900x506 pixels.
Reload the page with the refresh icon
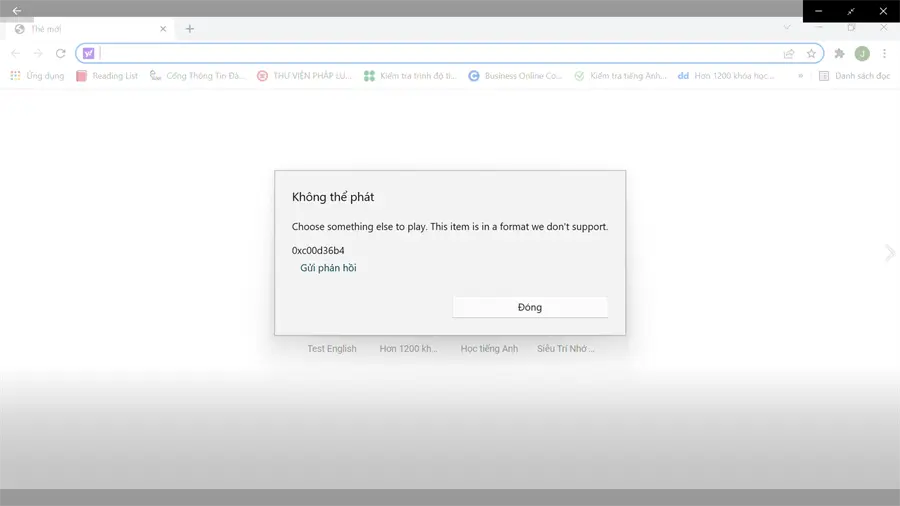pyautogui.click(x=60, y=53)
